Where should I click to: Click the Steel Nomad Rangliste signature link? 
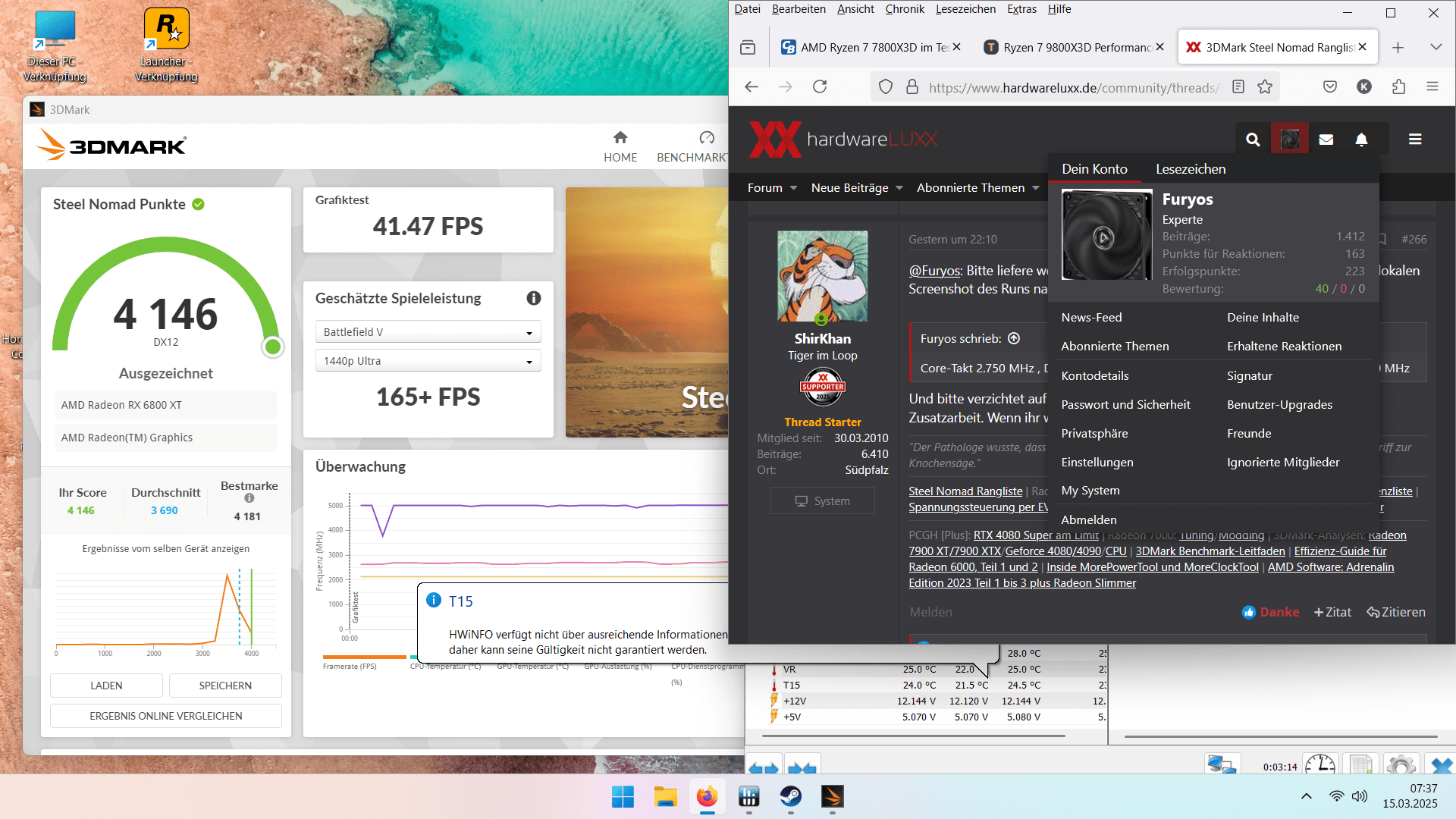[x=965, y=491]
